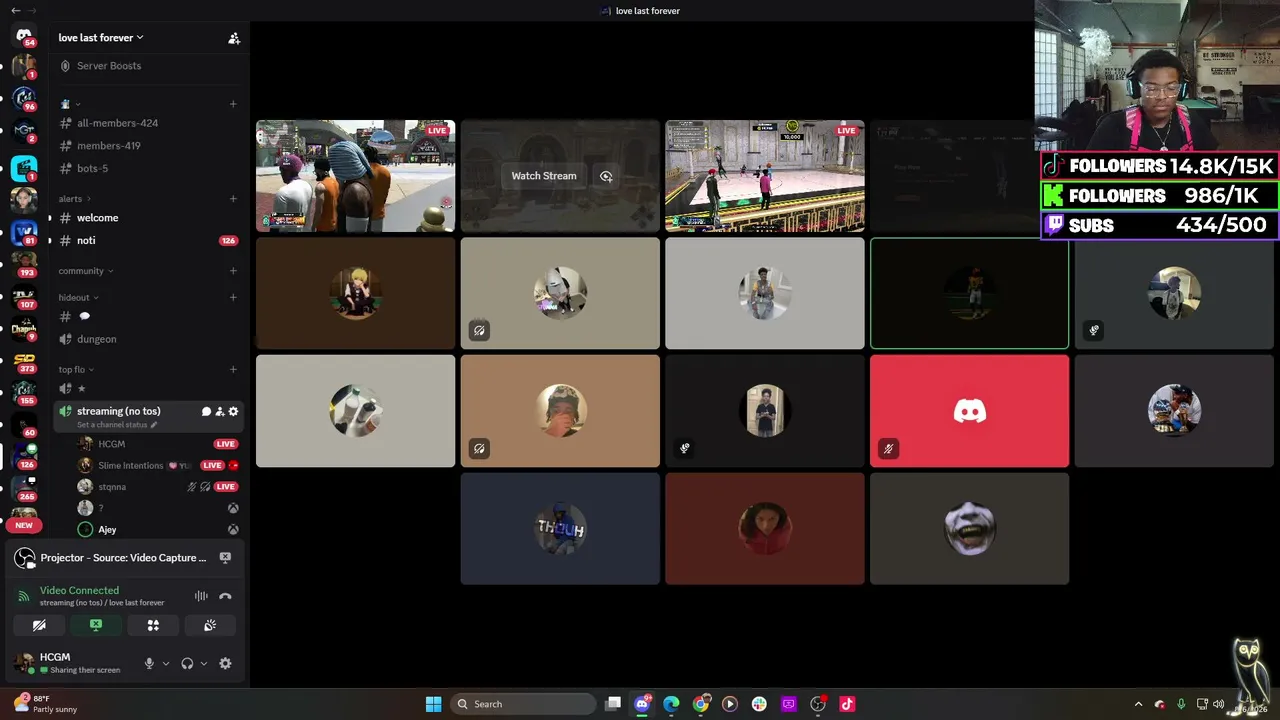Invite people via the server header icon
Viewport: 1280px width, 720px height.
234,38
